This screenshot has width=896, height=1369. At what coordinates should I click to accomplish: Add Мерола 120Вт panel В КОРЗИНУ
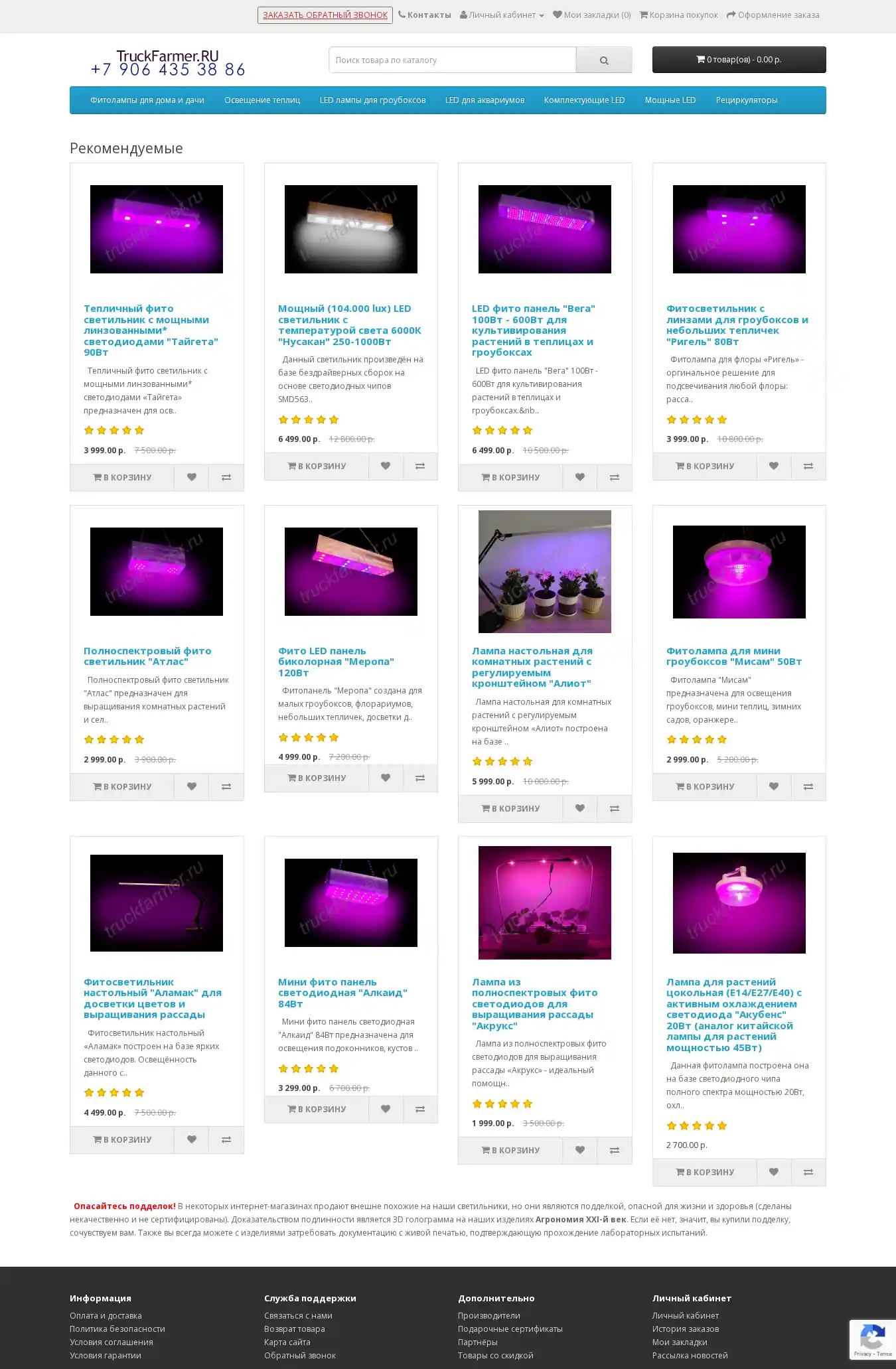[x=317, y=778]
